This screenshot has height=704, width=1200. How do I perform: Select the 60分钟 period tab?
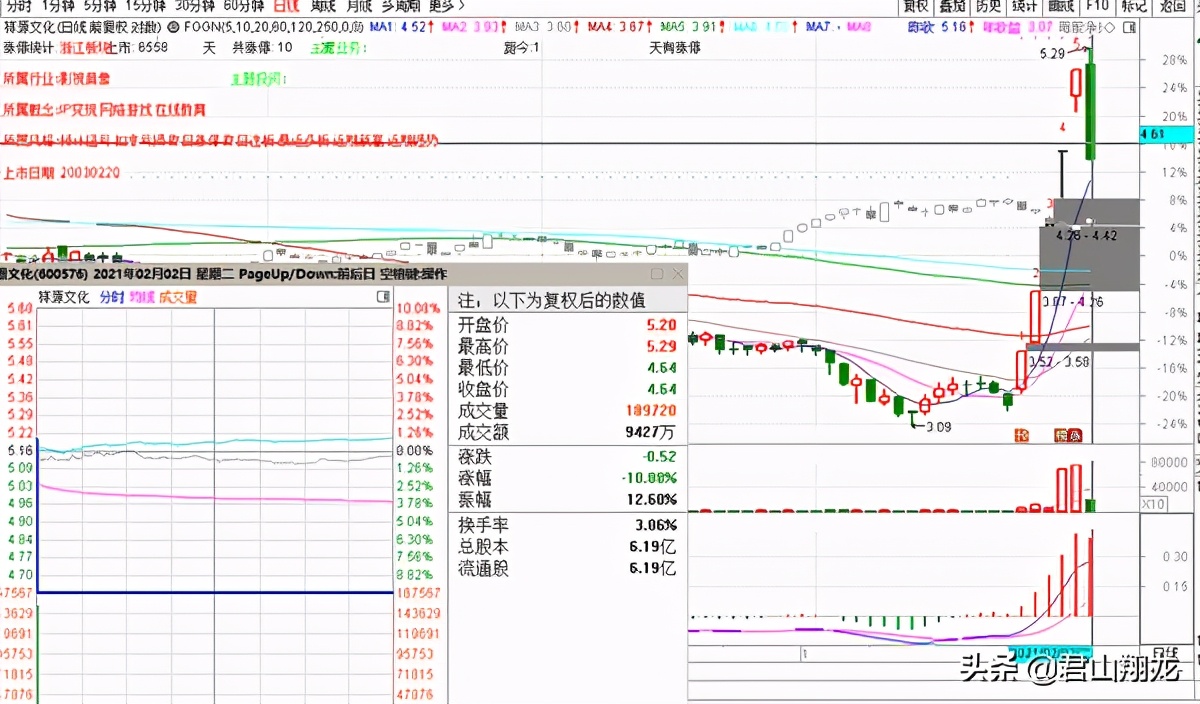click(243, 6)
